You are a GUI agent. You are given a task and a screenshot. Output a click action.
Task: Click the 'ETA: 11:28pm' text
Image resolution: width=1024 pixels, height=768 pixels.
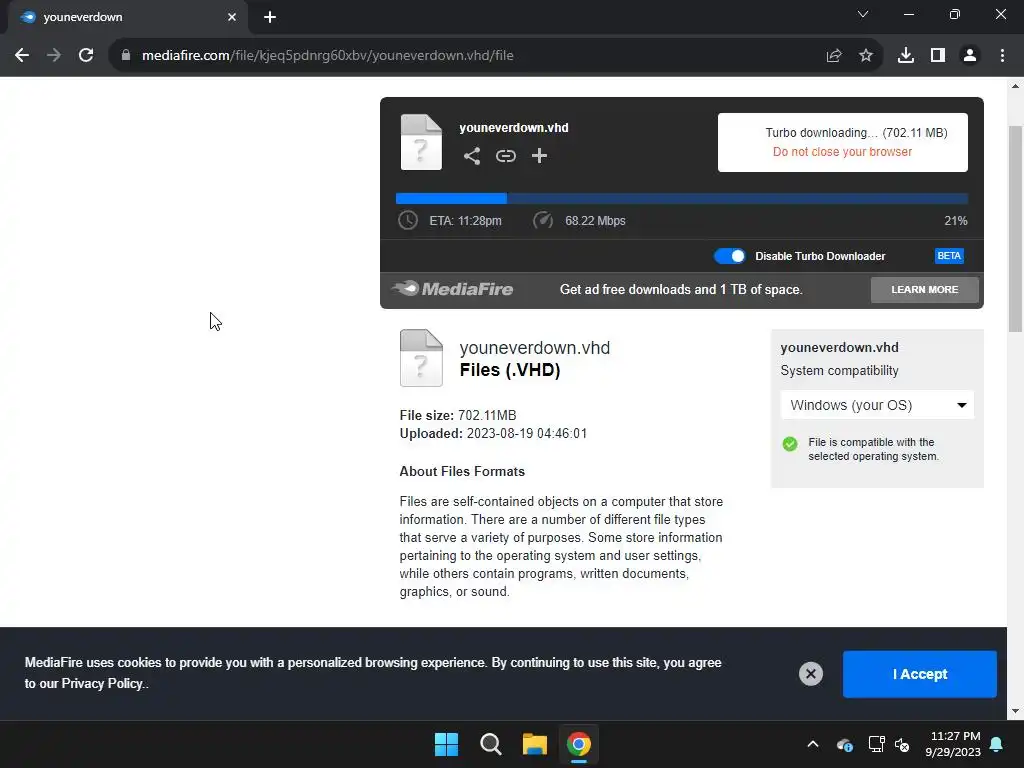(465, 221)
